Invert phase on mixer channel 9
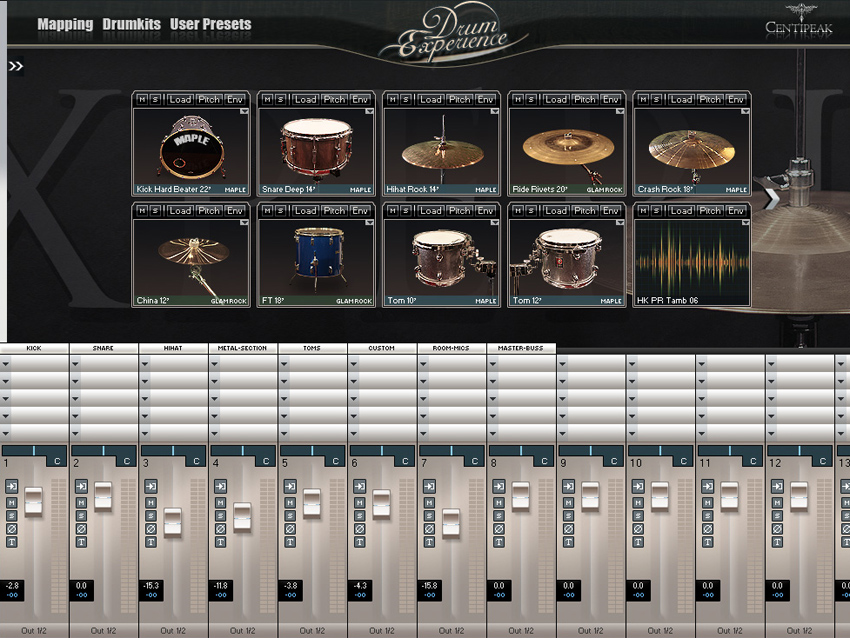Screen dimensions: 850x638 click(568, 529)
